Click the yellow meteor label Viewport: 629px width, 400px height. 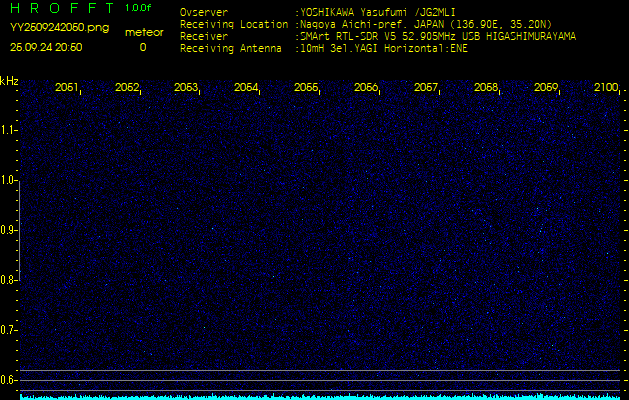[143, 32]
